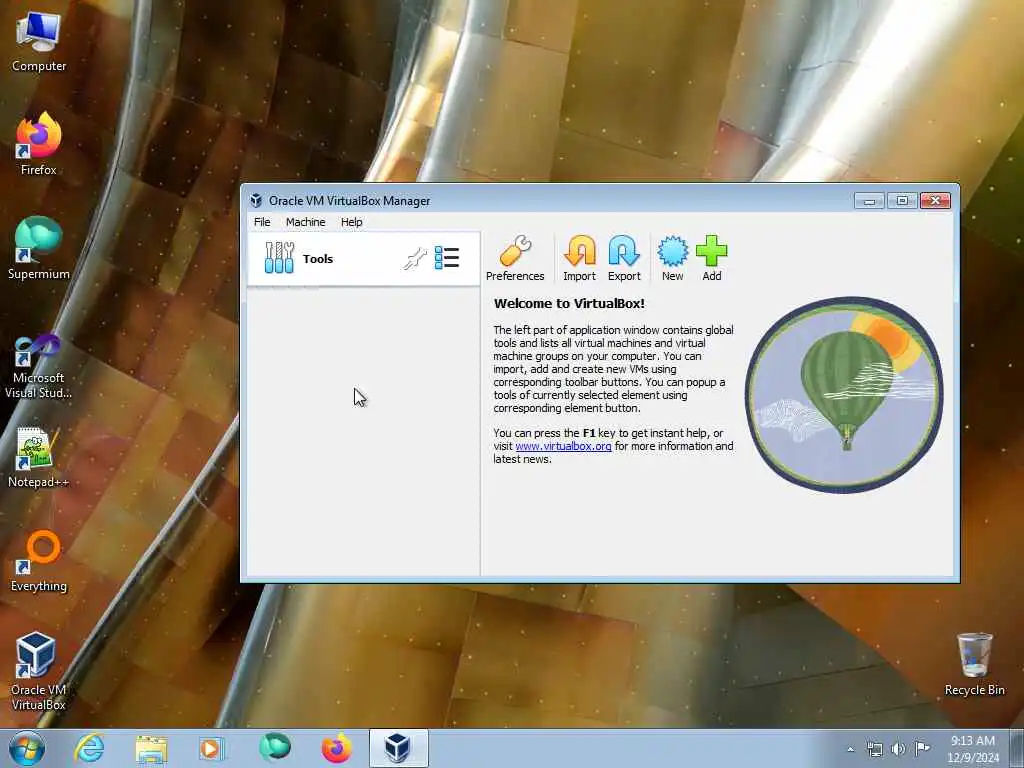The width and height of the screenshot is (1024, 768).
Task: Minimize the VirtualBox Manager window
Action: (x=869, y=200)
